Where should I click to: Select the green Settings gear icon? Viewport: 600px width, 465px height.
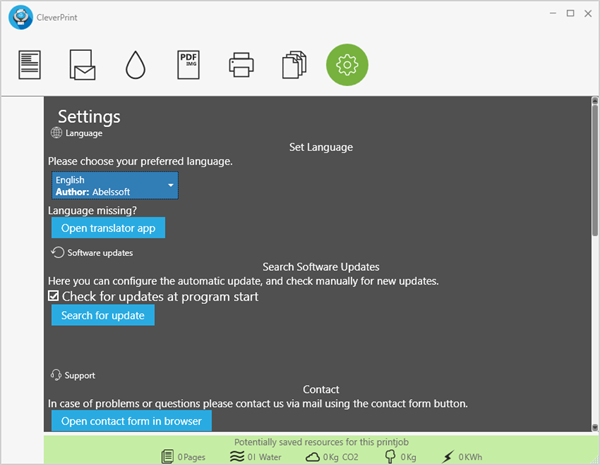pyautogui.click(x=347, y=65)
